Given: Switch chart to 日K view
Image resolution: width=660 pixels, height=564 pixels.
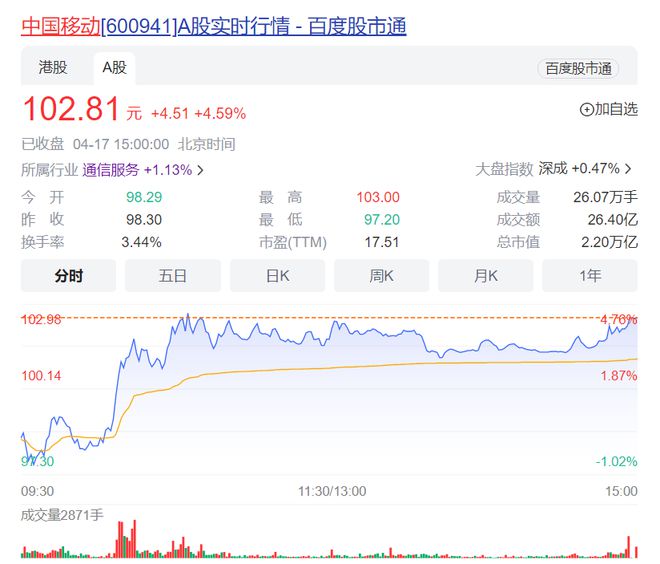Looking at the screenshot, I should coord(277,276).
